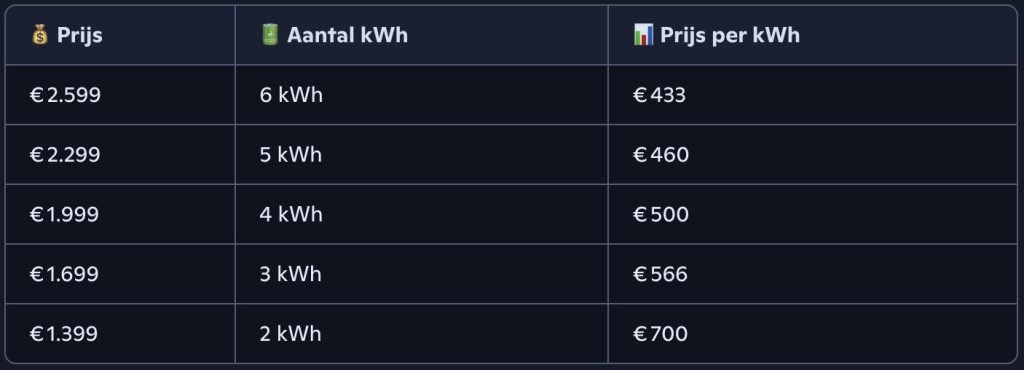
Task: Click the €1.999 price cell
Action: [120, 215]
